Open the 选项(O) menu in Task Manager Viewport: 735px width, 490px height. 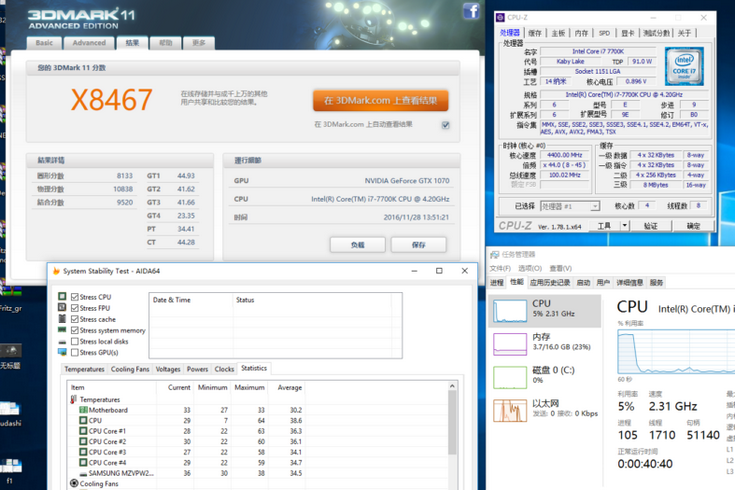click(x=530, y=268)
